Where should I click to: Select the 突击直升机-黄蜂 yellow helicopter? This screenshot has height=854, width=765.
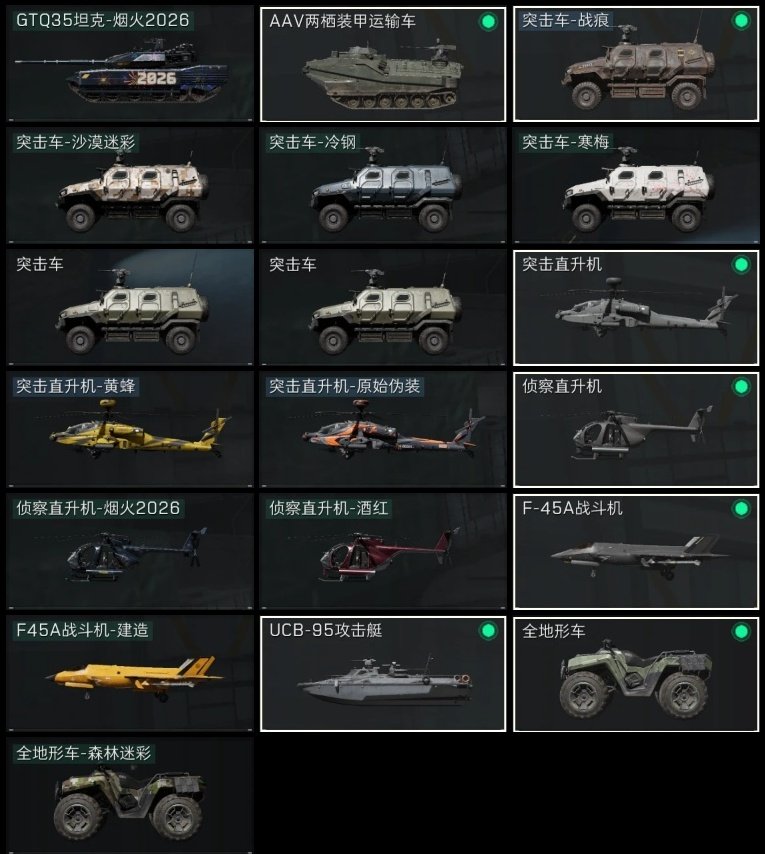tap(130, 430)
